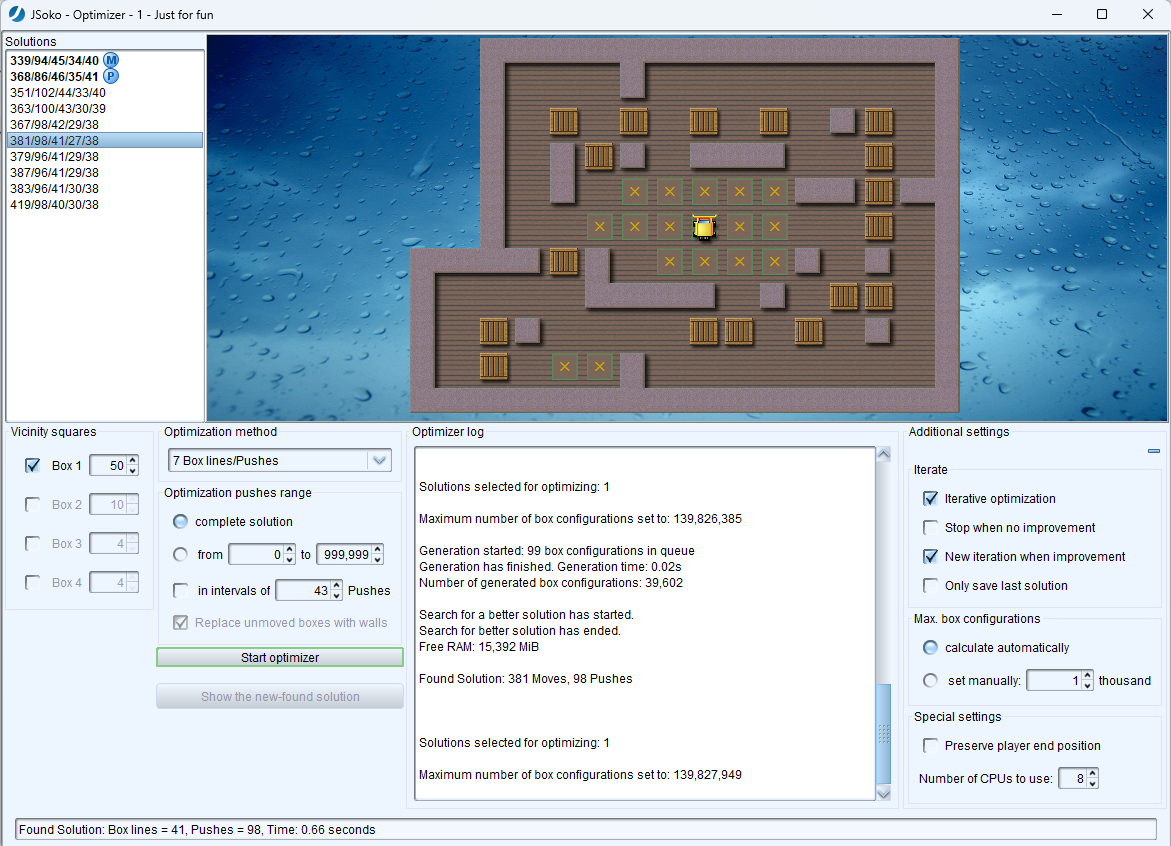Click the Start optimizer button
This screenshot has height=846, width=1171.
point(280,657)
